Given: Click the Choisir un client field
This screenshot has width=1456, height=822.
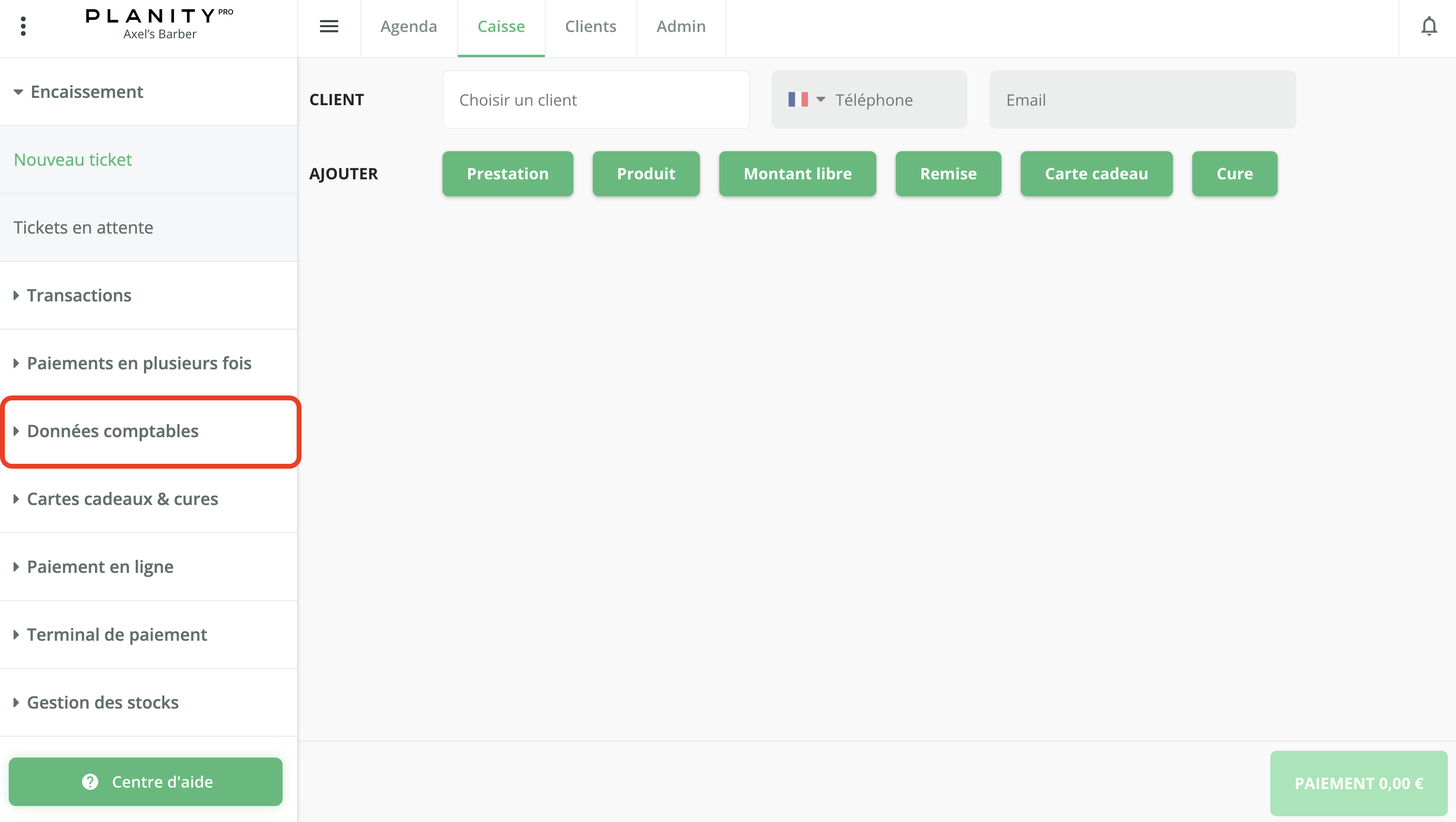Looking at the screenshot, I should pyautogui.click(x=596, y=99).
